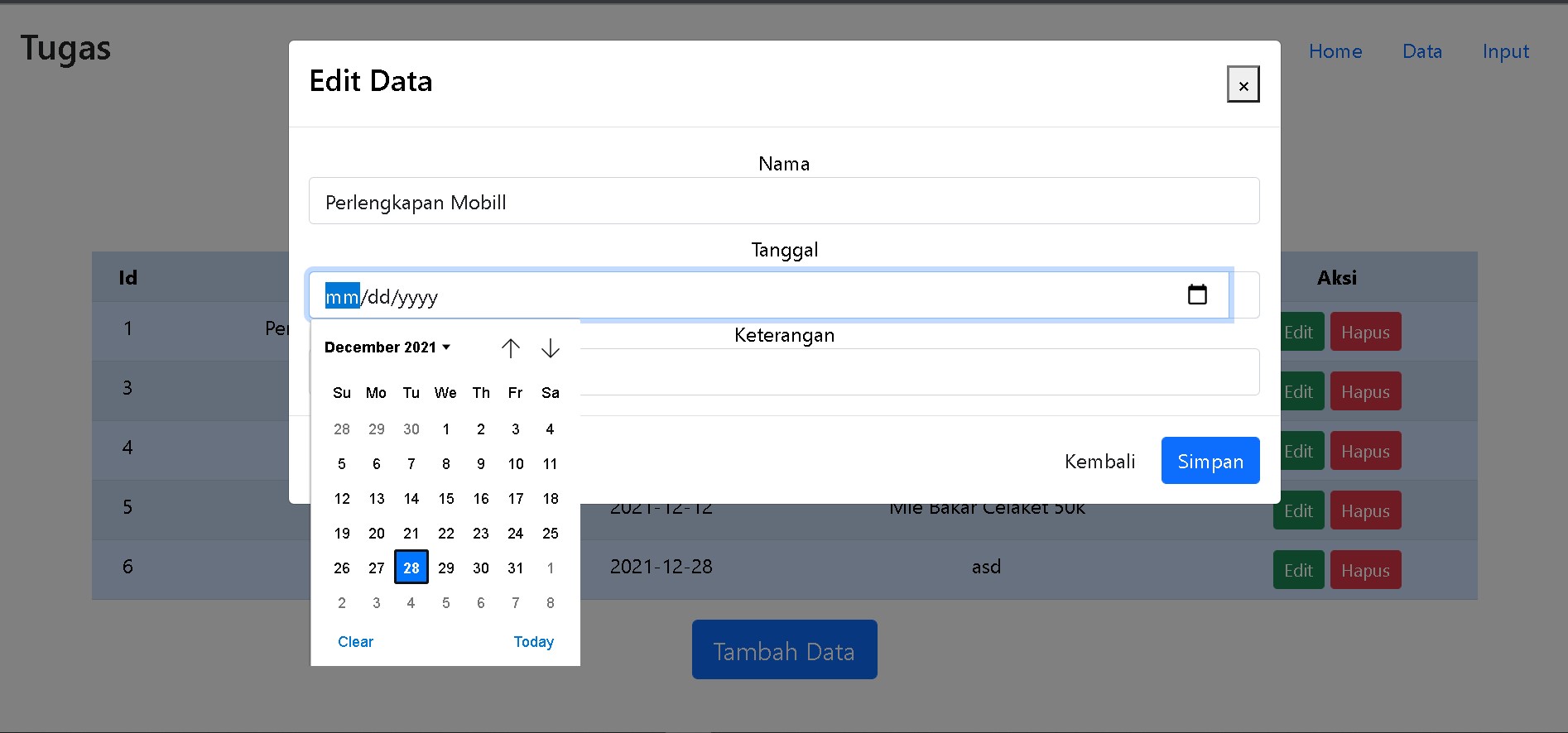Select January 8 in last calendar row
The height and width of the screenshot is (733, 1568).
(551, 602)
